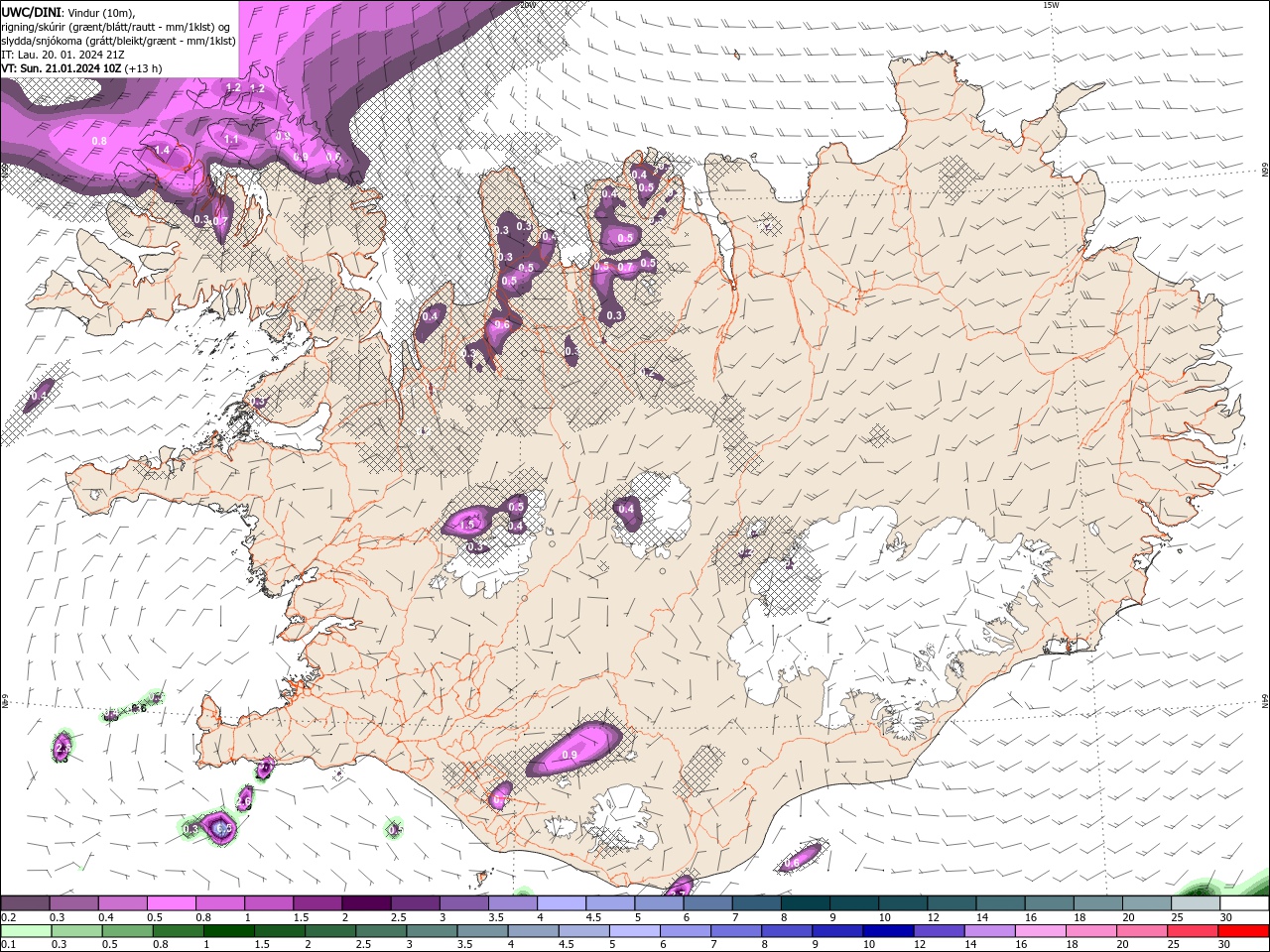Select the 'VT: Sun. 21.01.2024 10Z' line
Viewport: 1270px width, 952px height.
[62, 68]
